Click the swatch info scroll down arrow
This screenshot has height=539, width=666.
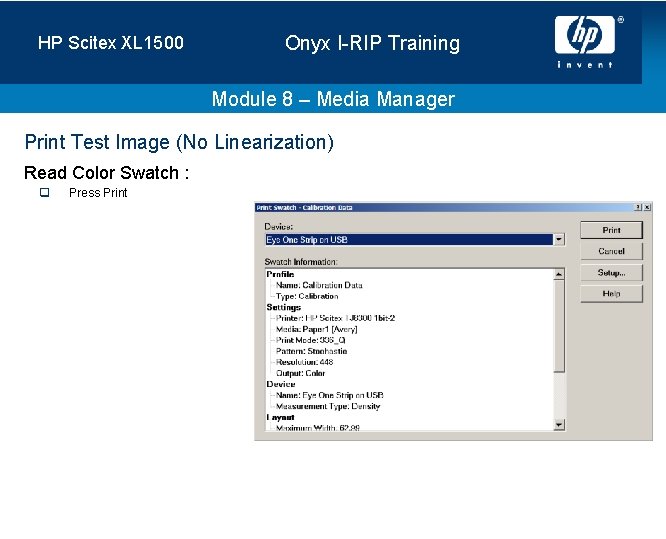coord(559,424)
